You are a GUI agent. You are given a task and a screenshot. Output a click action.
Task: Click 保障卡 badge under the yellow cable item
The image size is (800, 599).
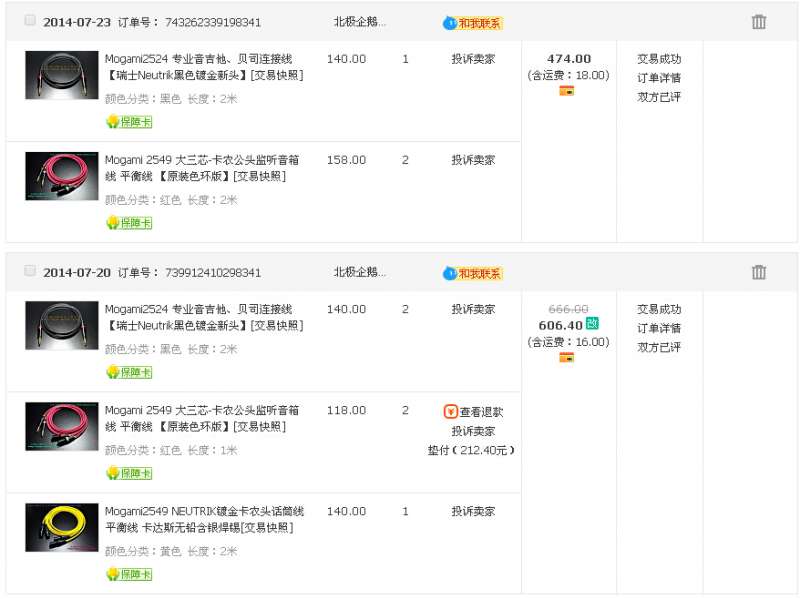click(x=129, y=574)
